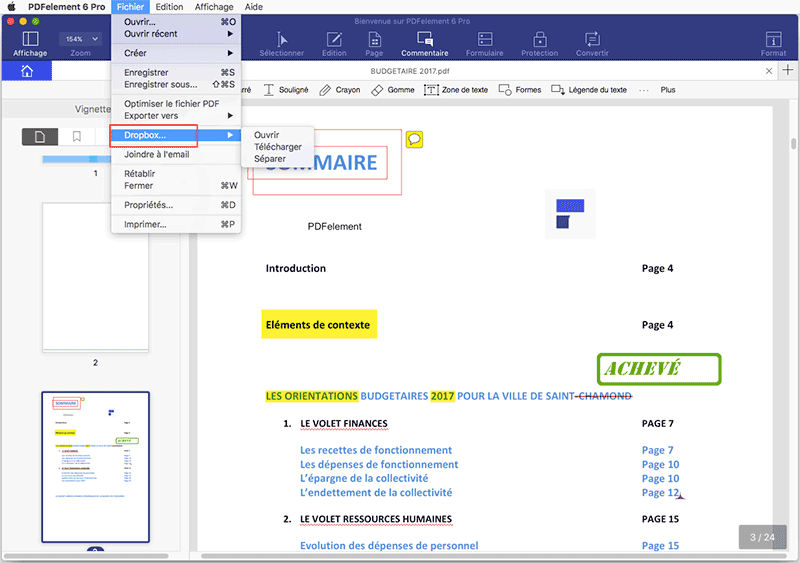
Task: Choose Joindre à l'email
Action: click(x=176, y=154)
